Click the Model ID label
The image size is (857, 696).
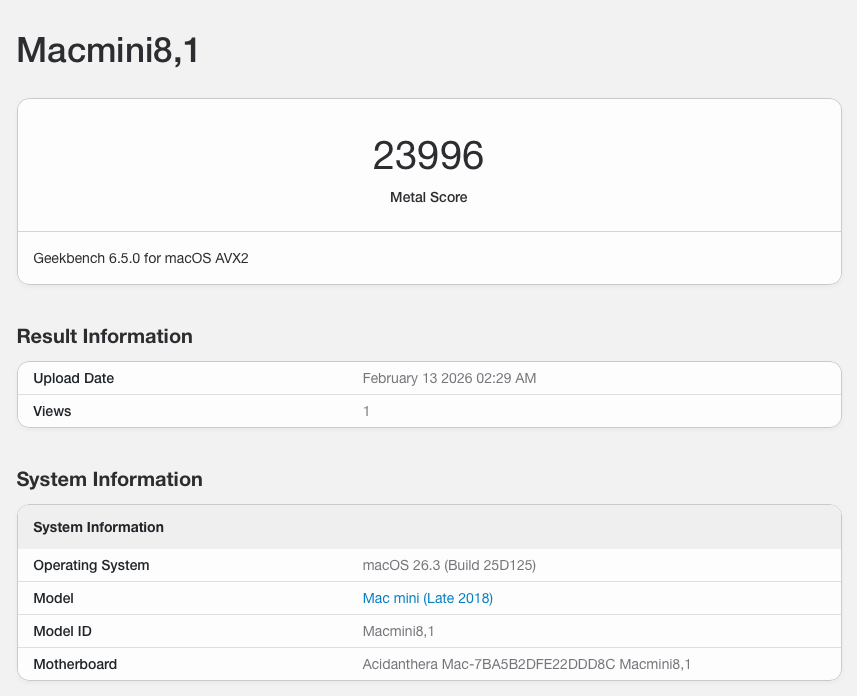62,631
